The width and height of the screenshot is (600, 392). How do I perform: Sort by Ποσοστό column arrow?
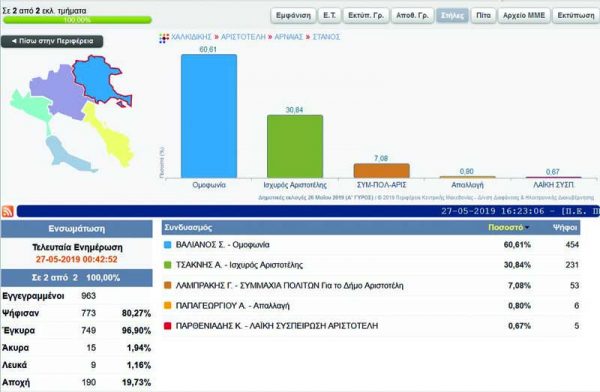tap(527, 228)
